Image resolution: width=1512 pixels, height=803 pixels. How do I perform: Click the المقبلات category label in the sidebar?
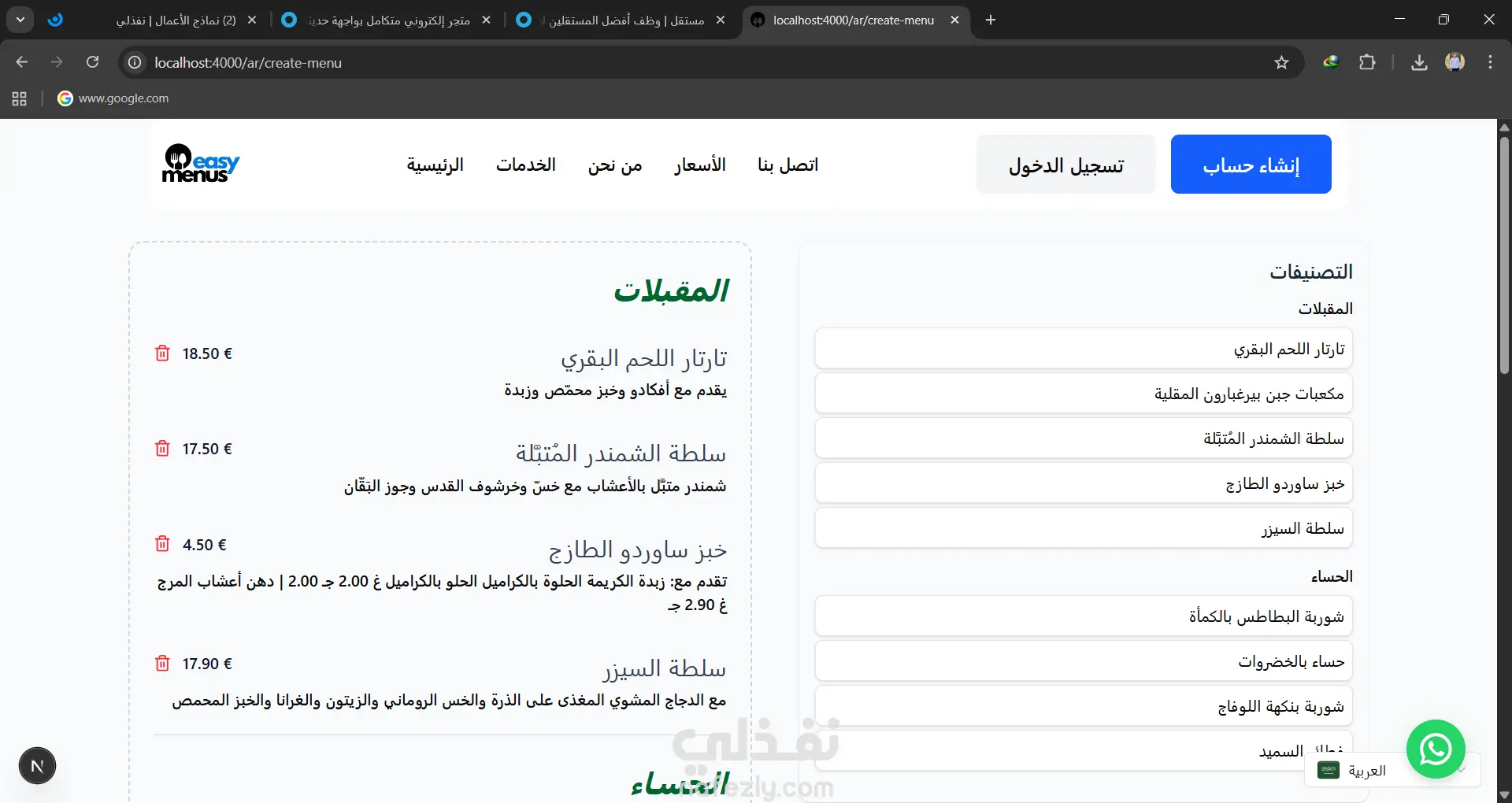point(1325,309)
